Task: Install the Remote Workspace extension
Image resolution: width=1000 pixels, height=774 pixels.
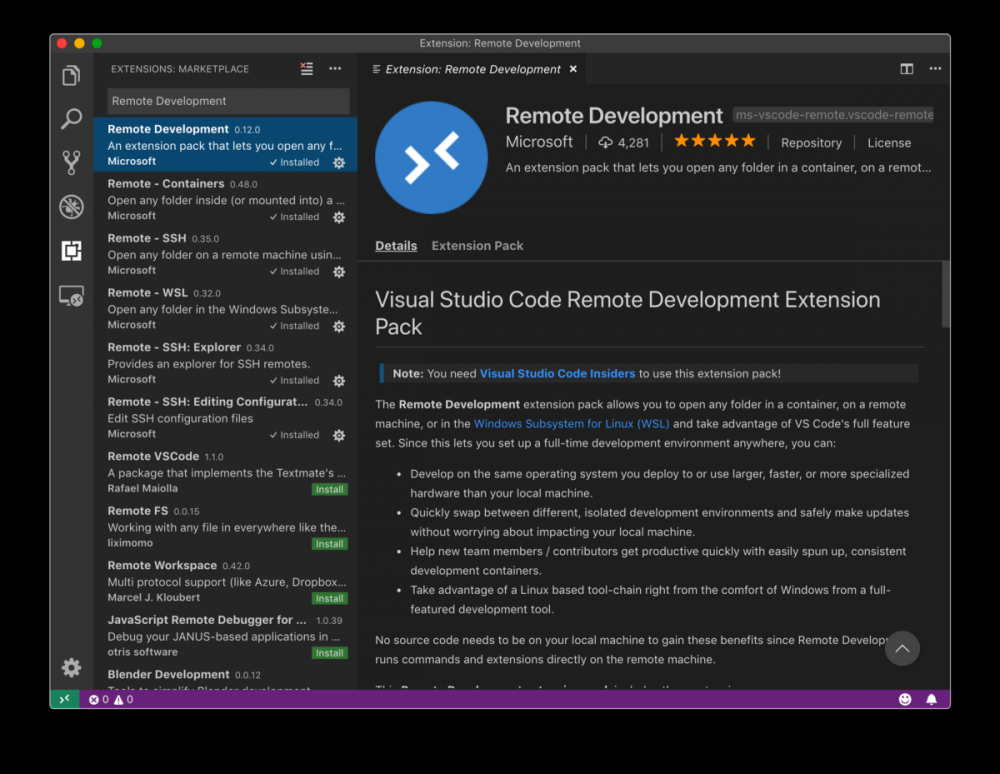Action: coord(330,599)
